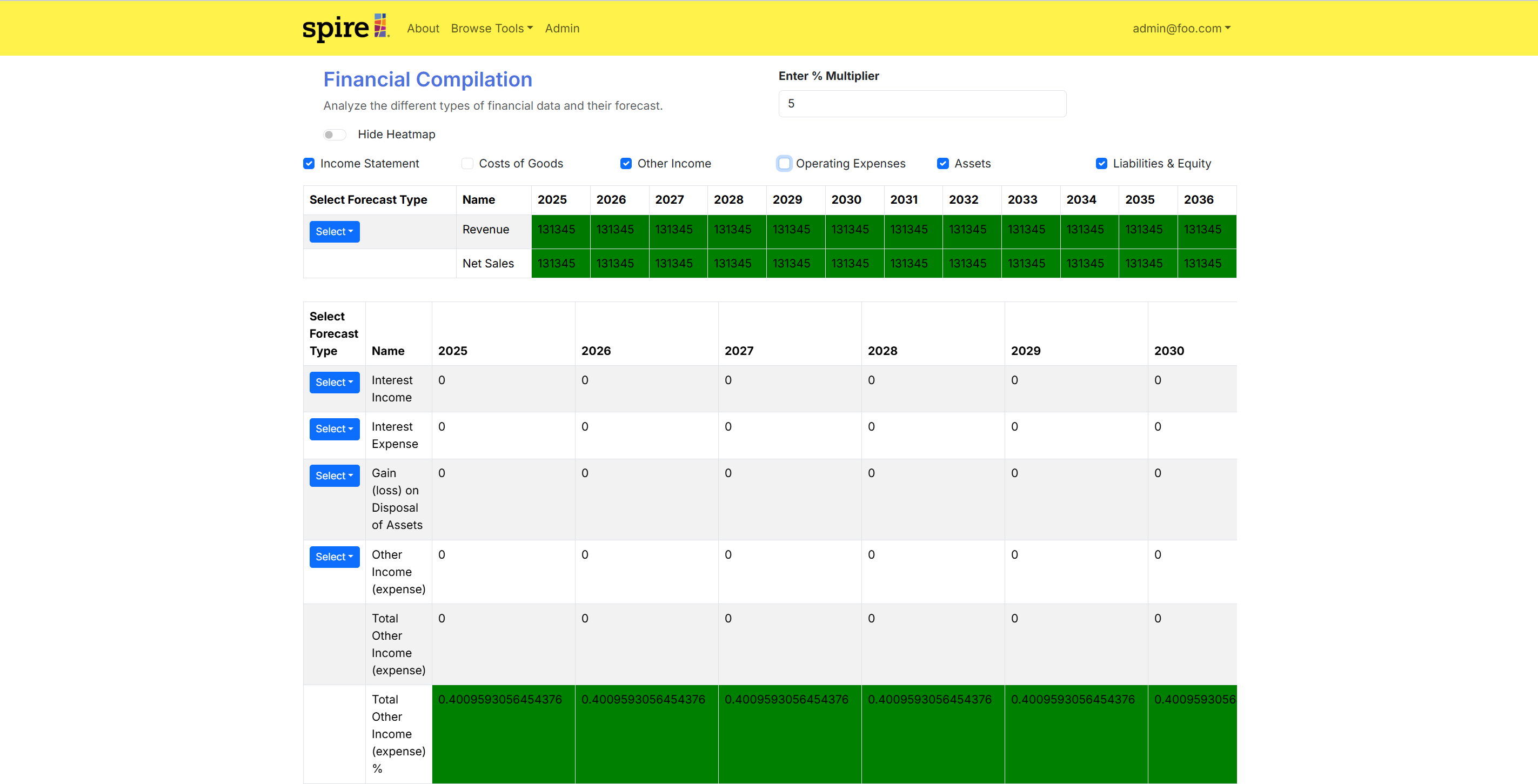This screenshot has width=1538, height=784.
Task: Uncheck the Other Income checkbox
Action: coord(626,164)
